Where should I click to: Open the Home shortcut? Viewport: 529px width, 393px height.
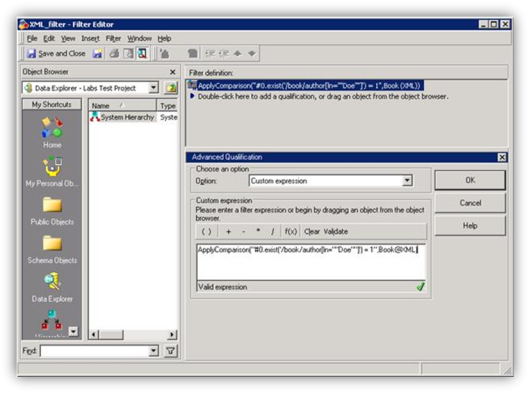point(52,132)
